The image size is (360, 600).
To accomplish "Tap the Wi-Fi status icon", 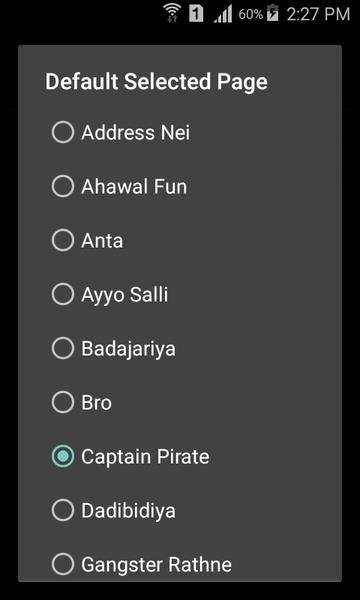I will point(172,13).
